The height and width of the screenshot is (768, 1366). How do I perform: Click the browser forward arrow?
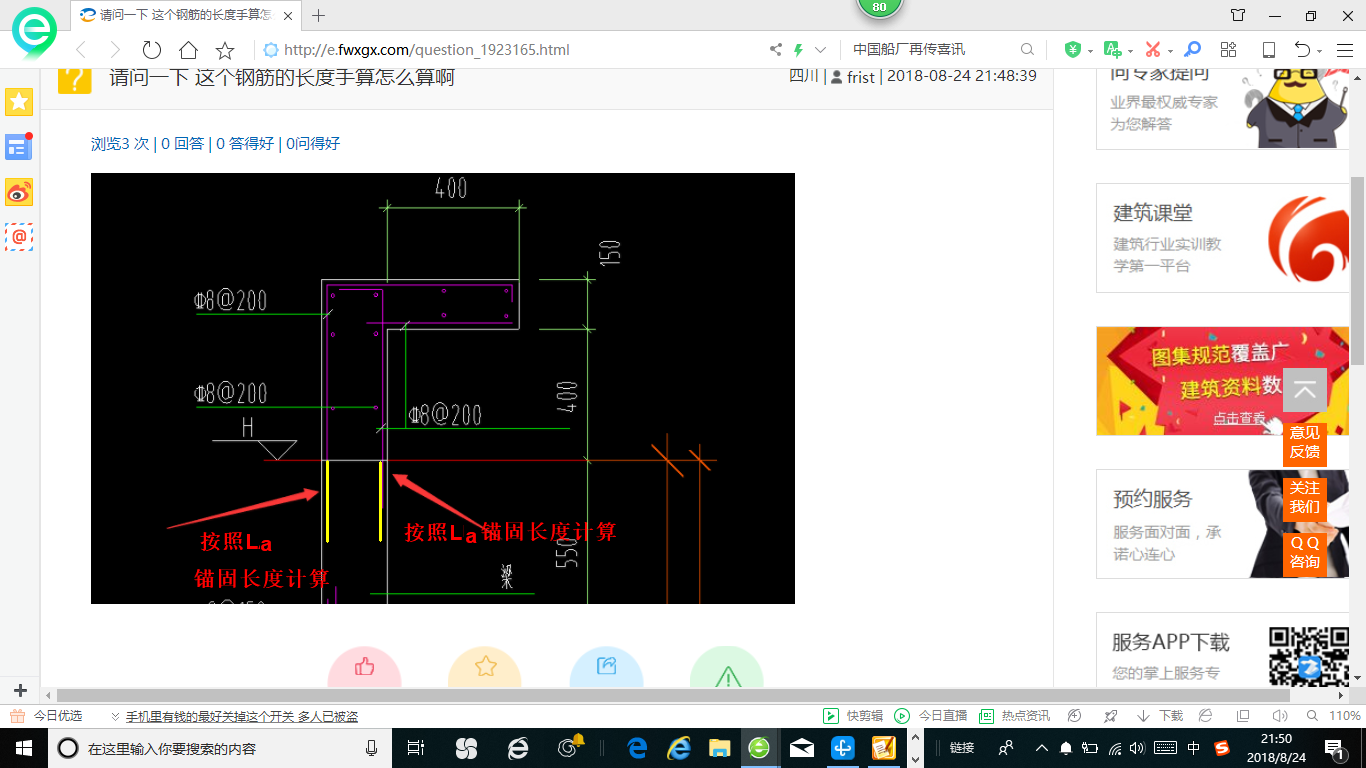115,50
